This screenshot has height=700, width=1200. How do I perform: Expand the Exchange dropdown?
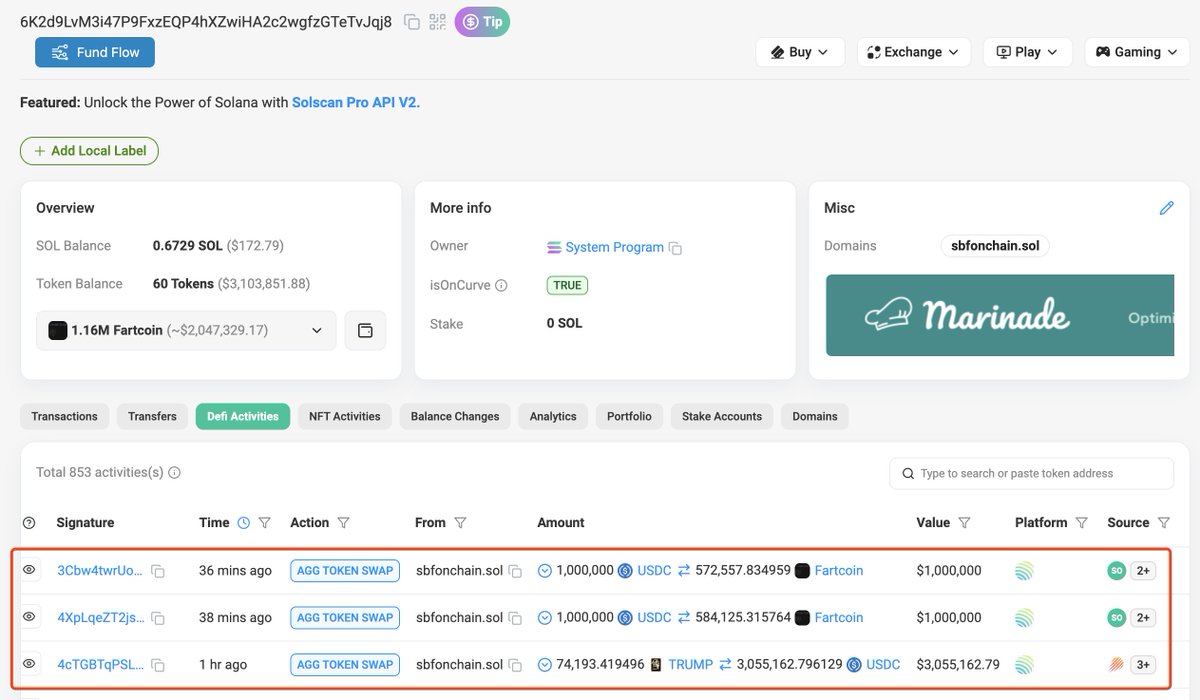click(x=914, y=52)
